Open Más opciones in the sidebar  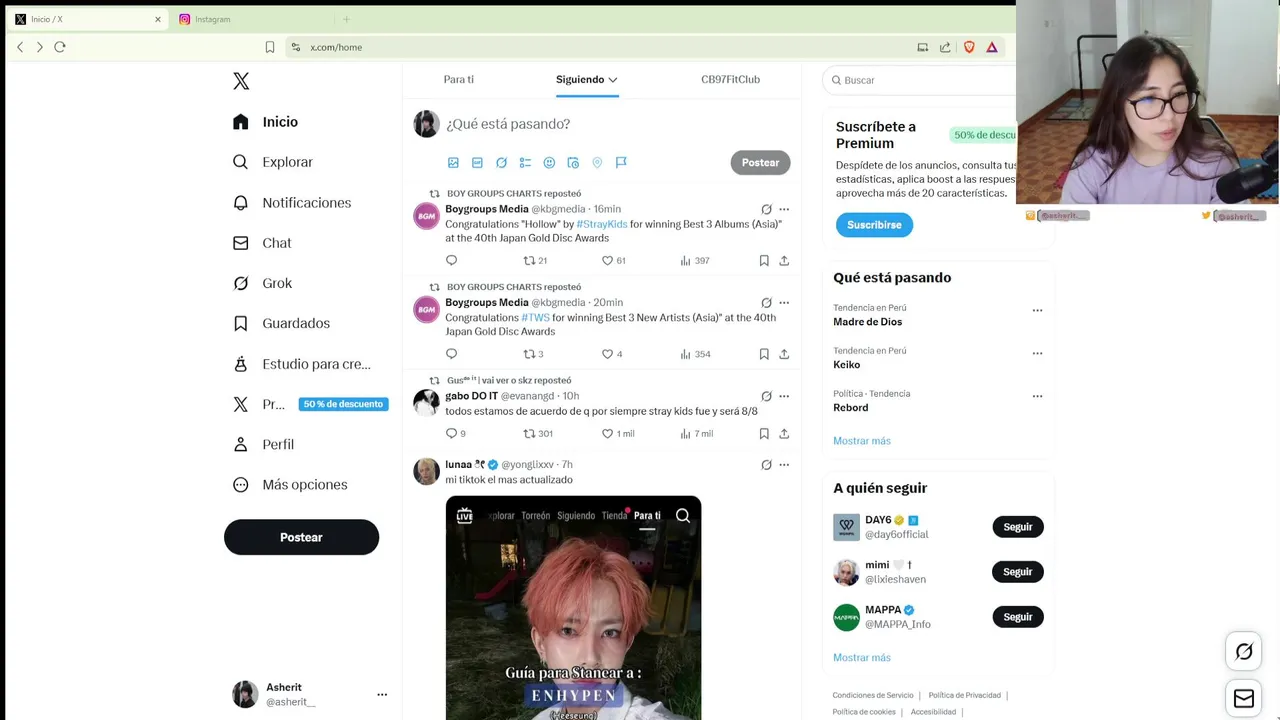[290, 485]
